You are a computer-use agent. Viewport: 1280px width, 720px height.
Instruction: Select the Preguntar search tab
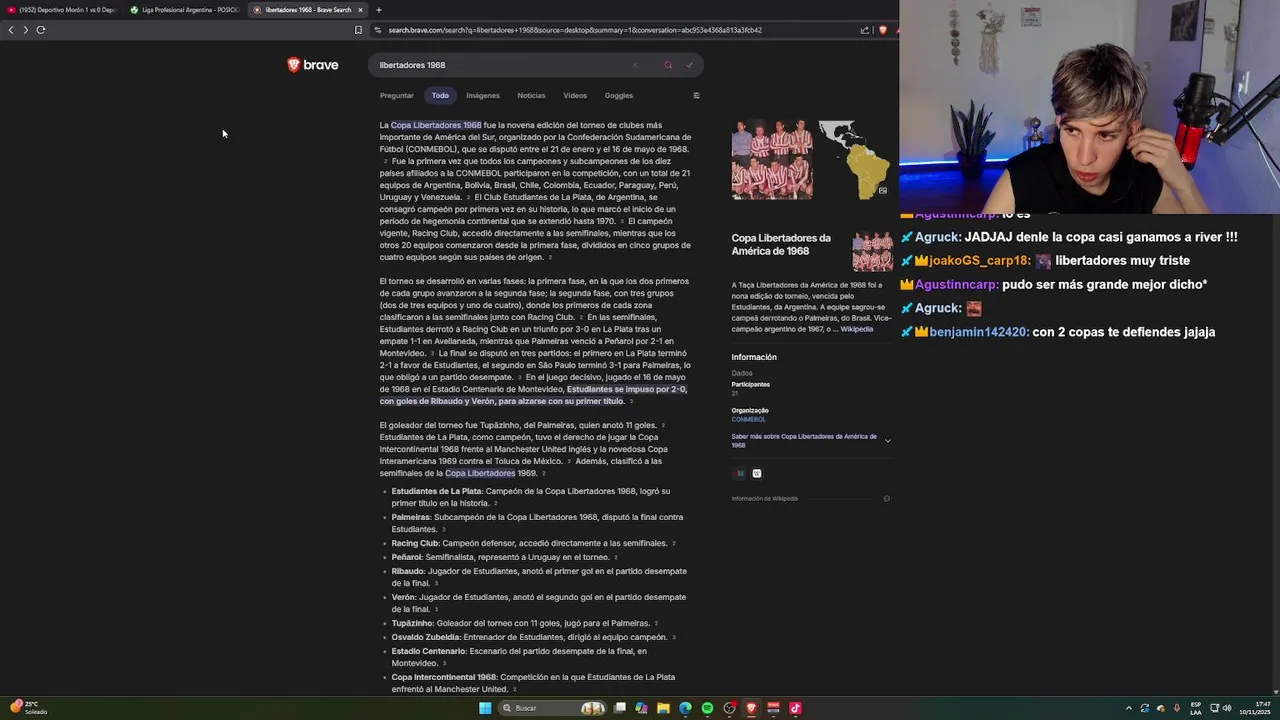(396, 96)
